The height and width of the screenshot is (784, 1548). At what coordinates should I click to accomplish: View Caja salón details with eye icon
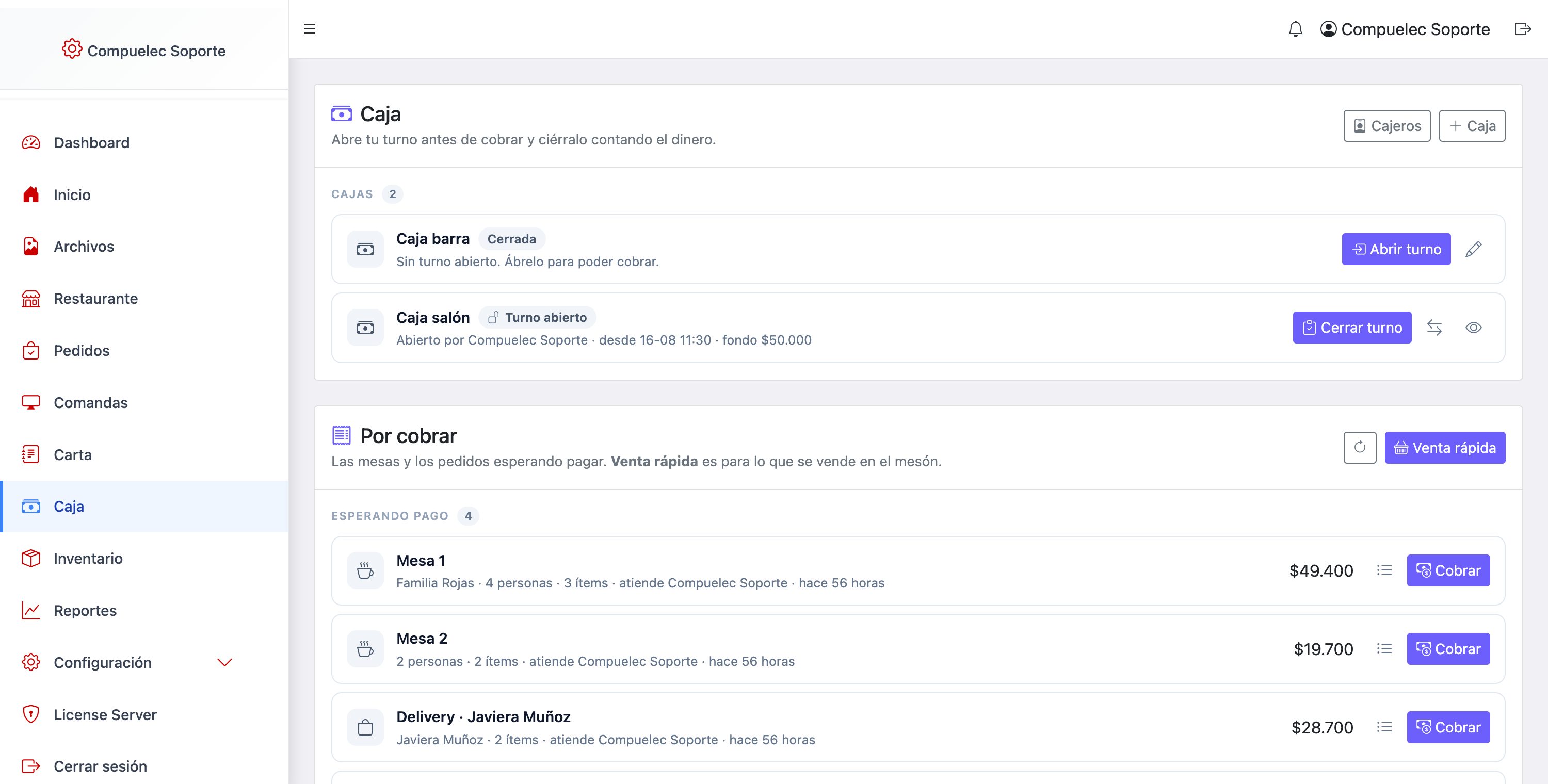pos(1474,328)
